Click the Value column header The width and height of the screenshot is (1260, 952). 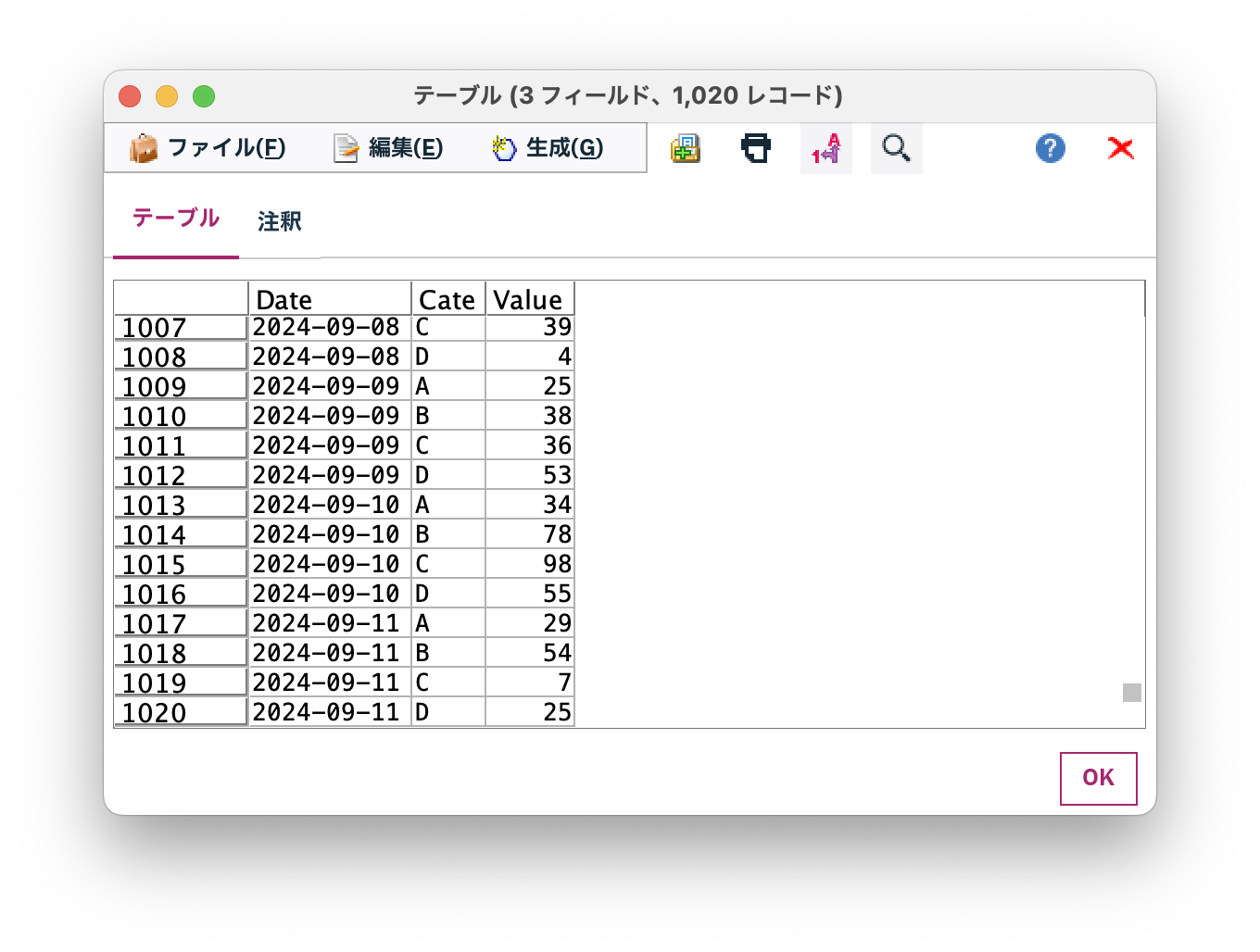(528, 298)
